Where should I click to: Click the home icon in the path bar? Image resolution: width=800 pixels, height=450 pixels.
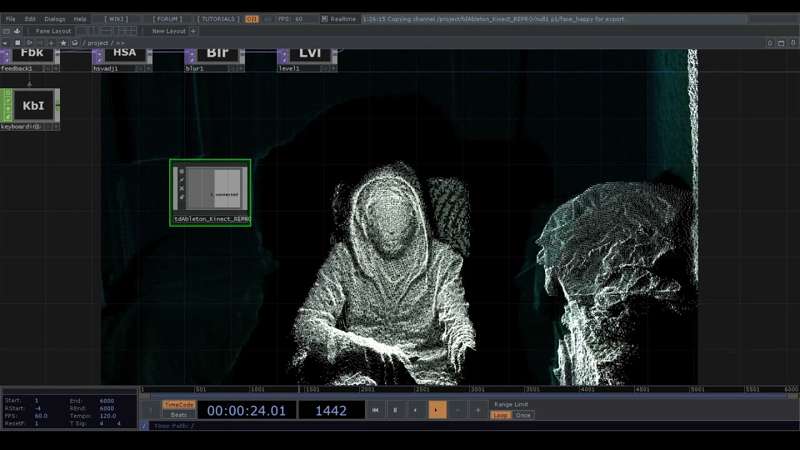(75, 43)
